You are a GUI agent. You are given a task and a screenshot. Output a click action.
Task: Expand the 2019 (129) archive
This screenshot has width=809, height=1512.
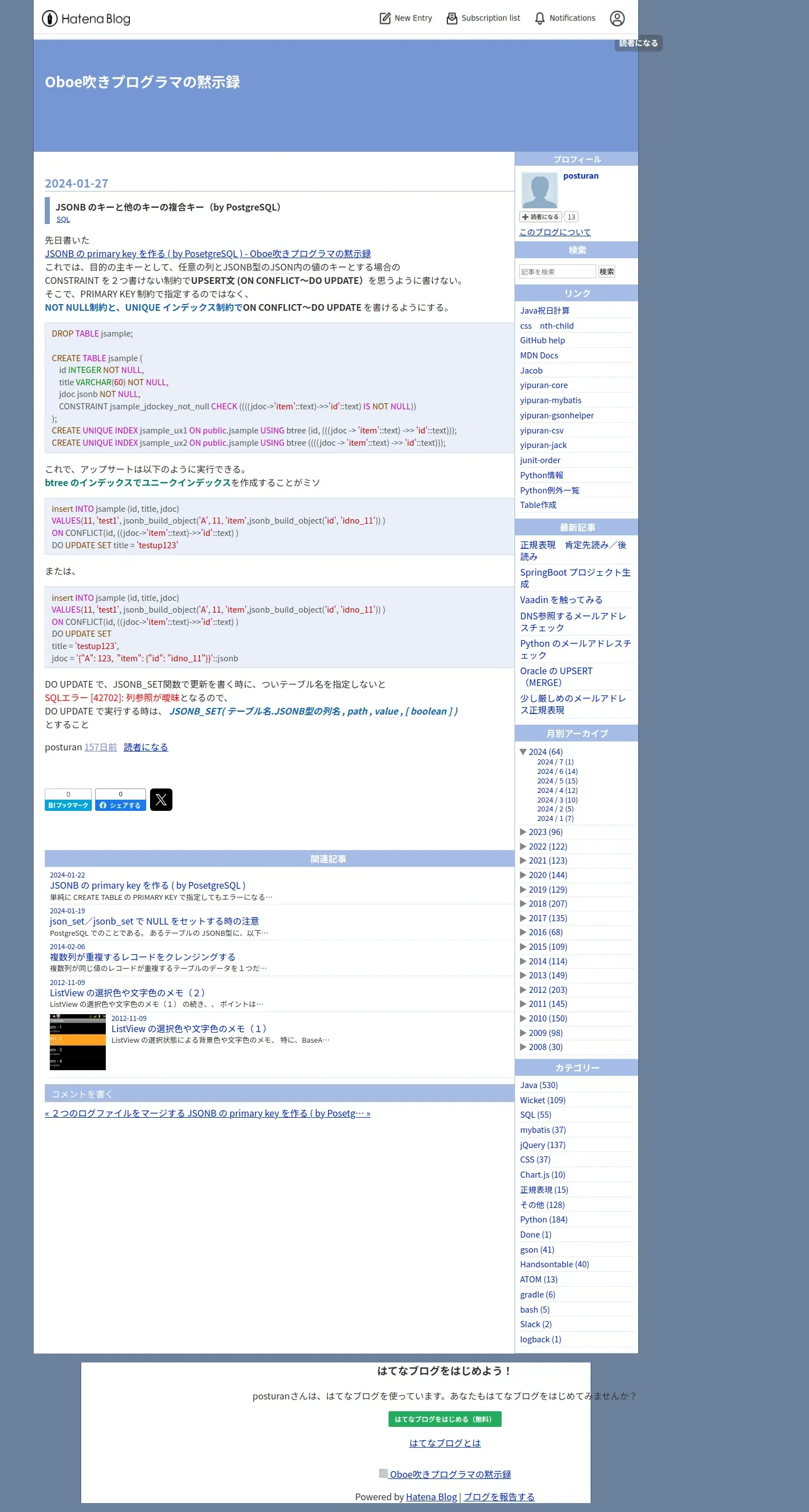tap(523, 889)
